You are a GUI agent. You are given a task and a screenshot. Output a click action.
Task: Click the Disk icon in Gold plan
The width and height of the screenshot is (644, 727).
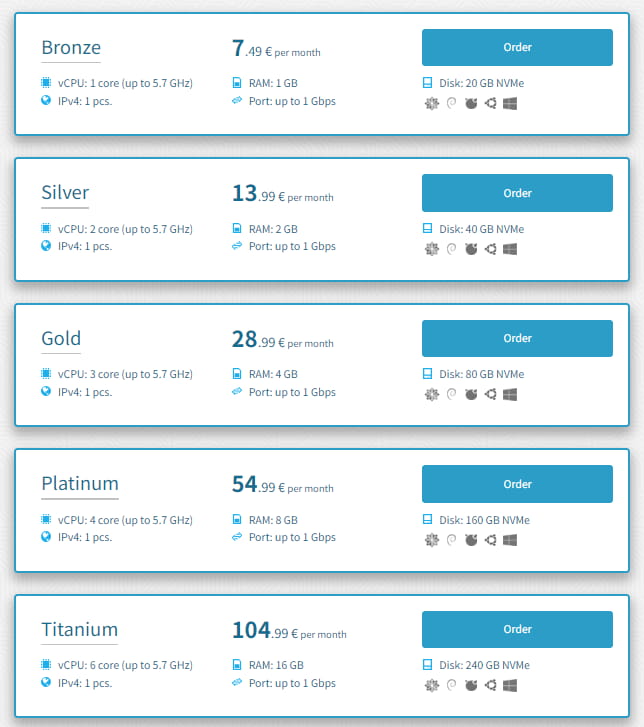point(428,374)
